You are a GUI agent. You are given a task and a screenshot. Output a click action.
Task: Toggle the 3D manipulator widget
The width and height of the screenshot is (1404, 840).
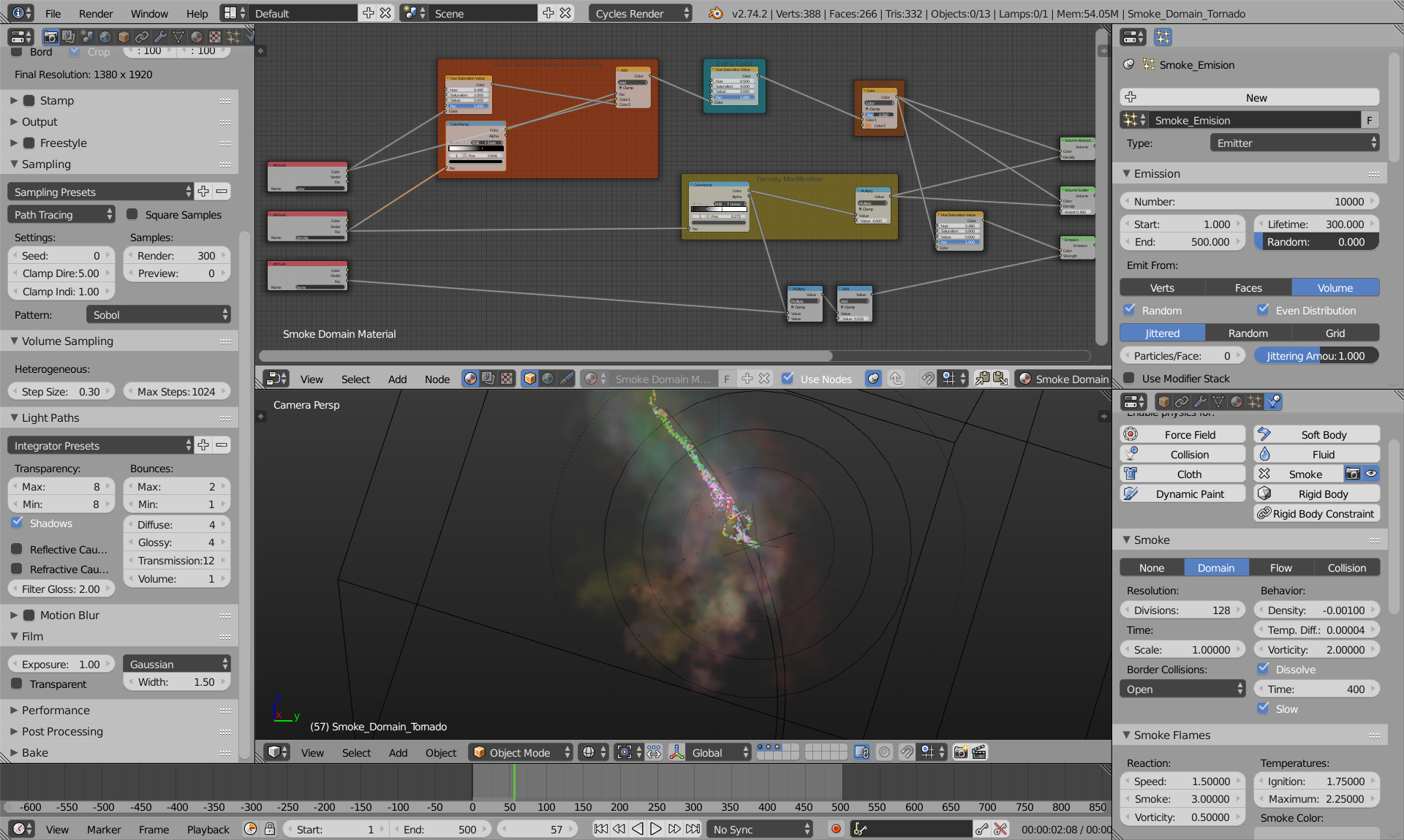point(677,752)
